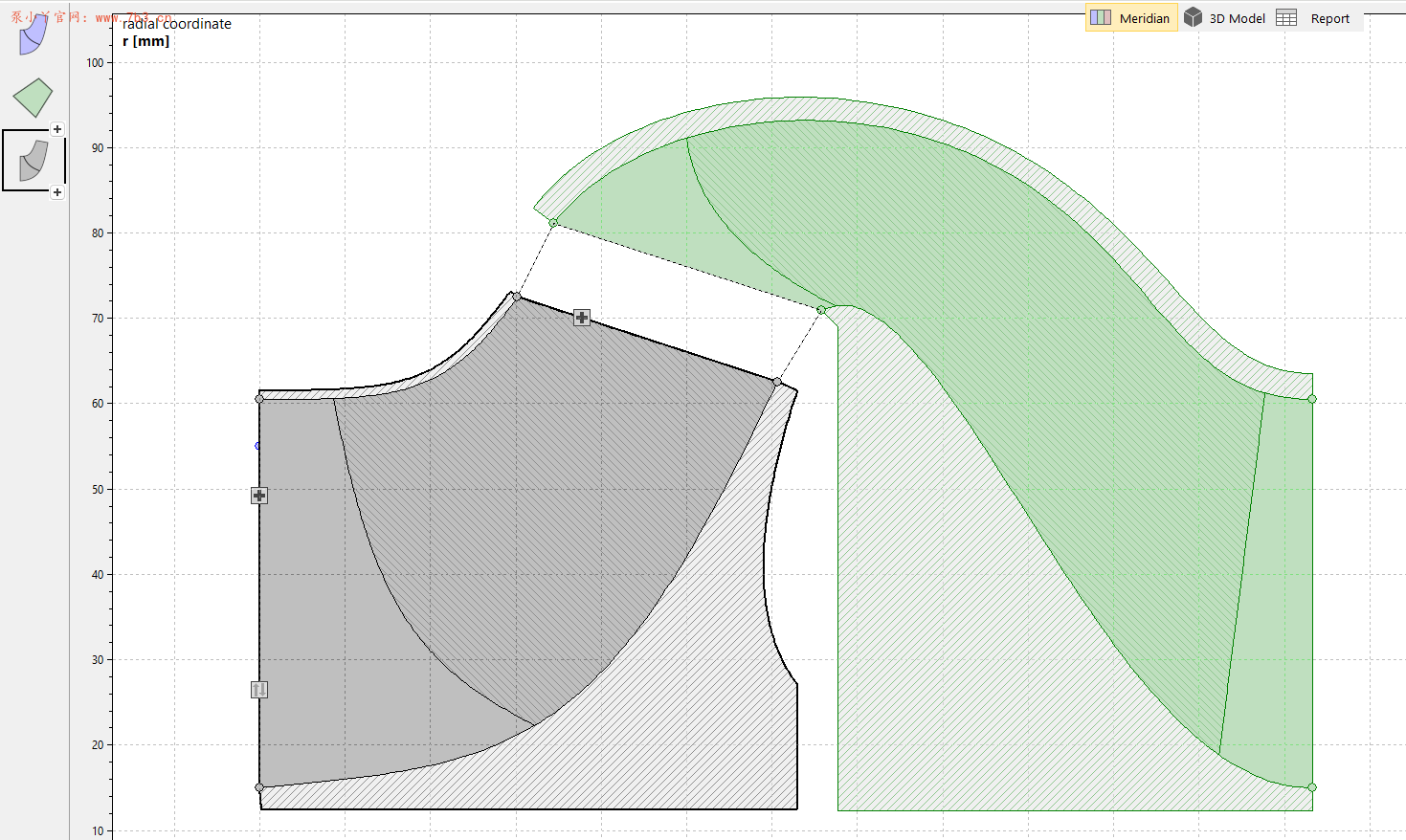Click the 3D Model cube icon
This screenshot has height=840, width=1406.
click(1193, 17)
